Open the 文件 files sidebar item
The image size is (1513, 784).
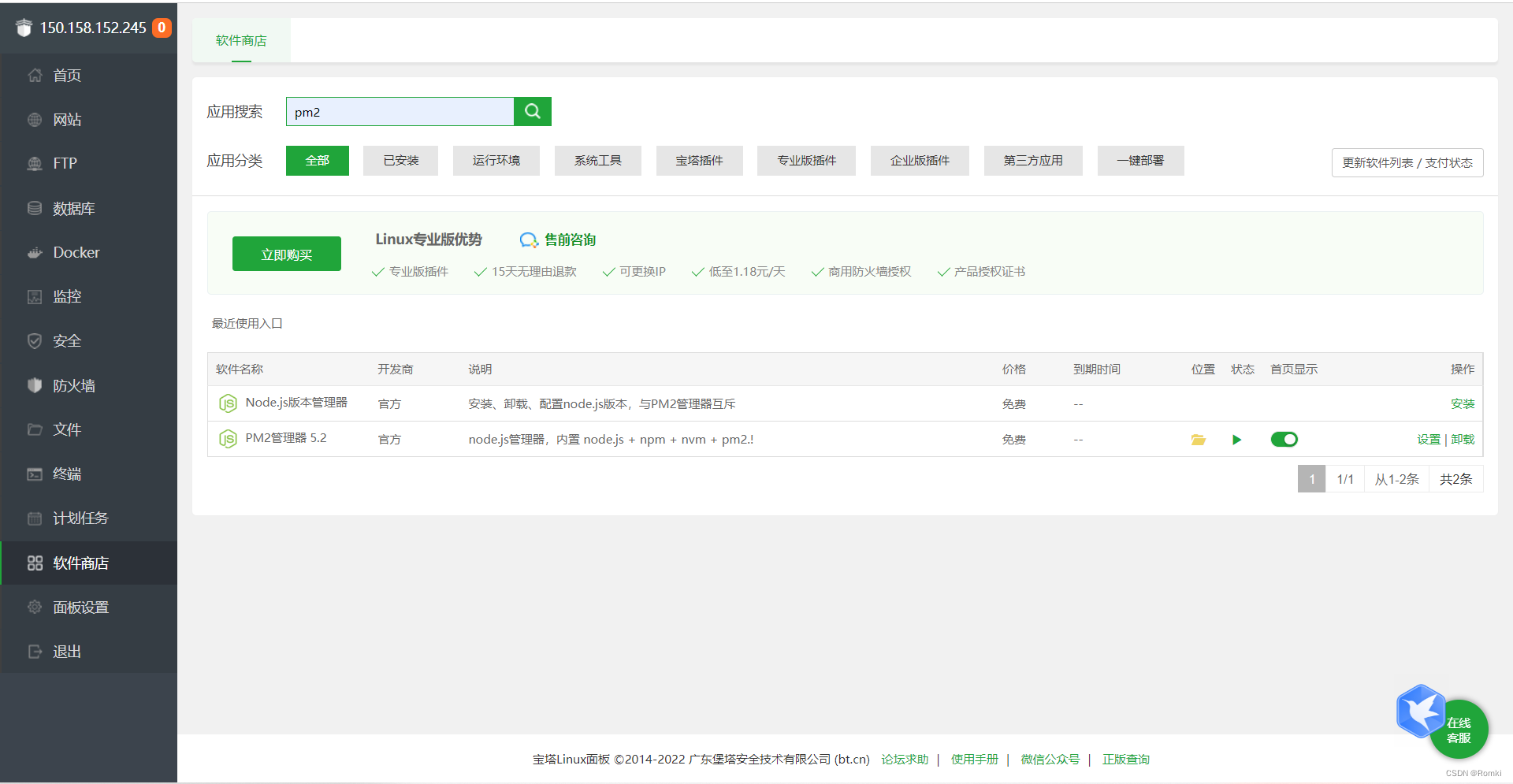[88, 429]
